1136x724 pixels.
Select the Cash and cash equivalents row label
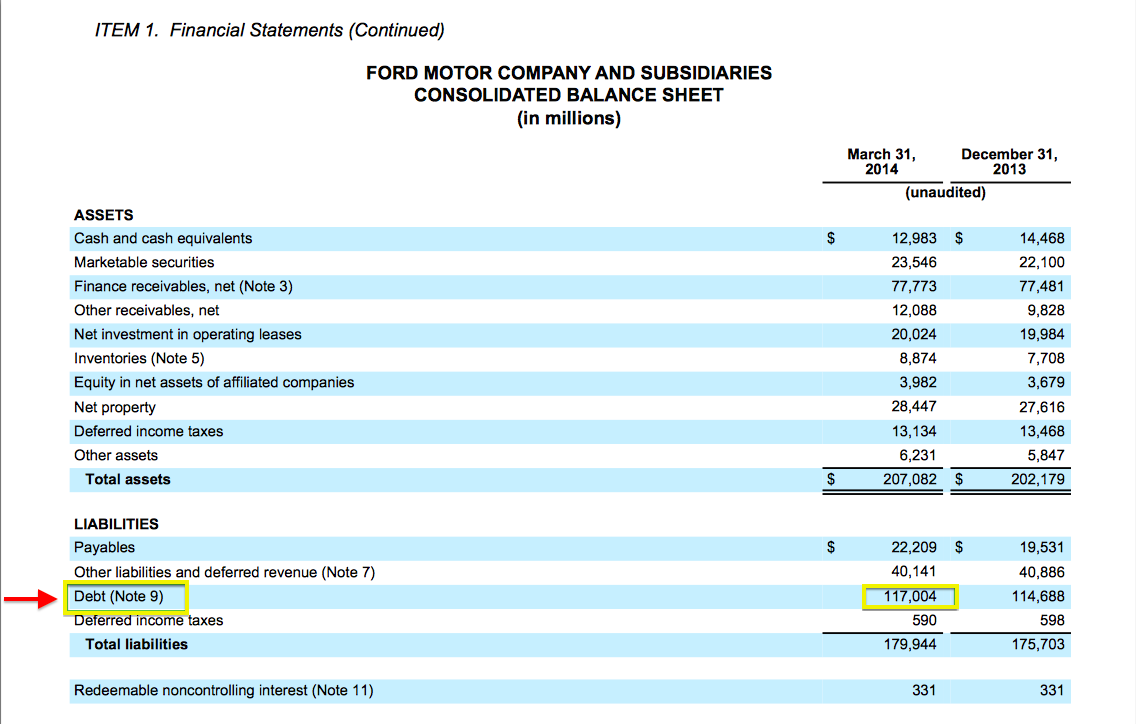(163, 239)
